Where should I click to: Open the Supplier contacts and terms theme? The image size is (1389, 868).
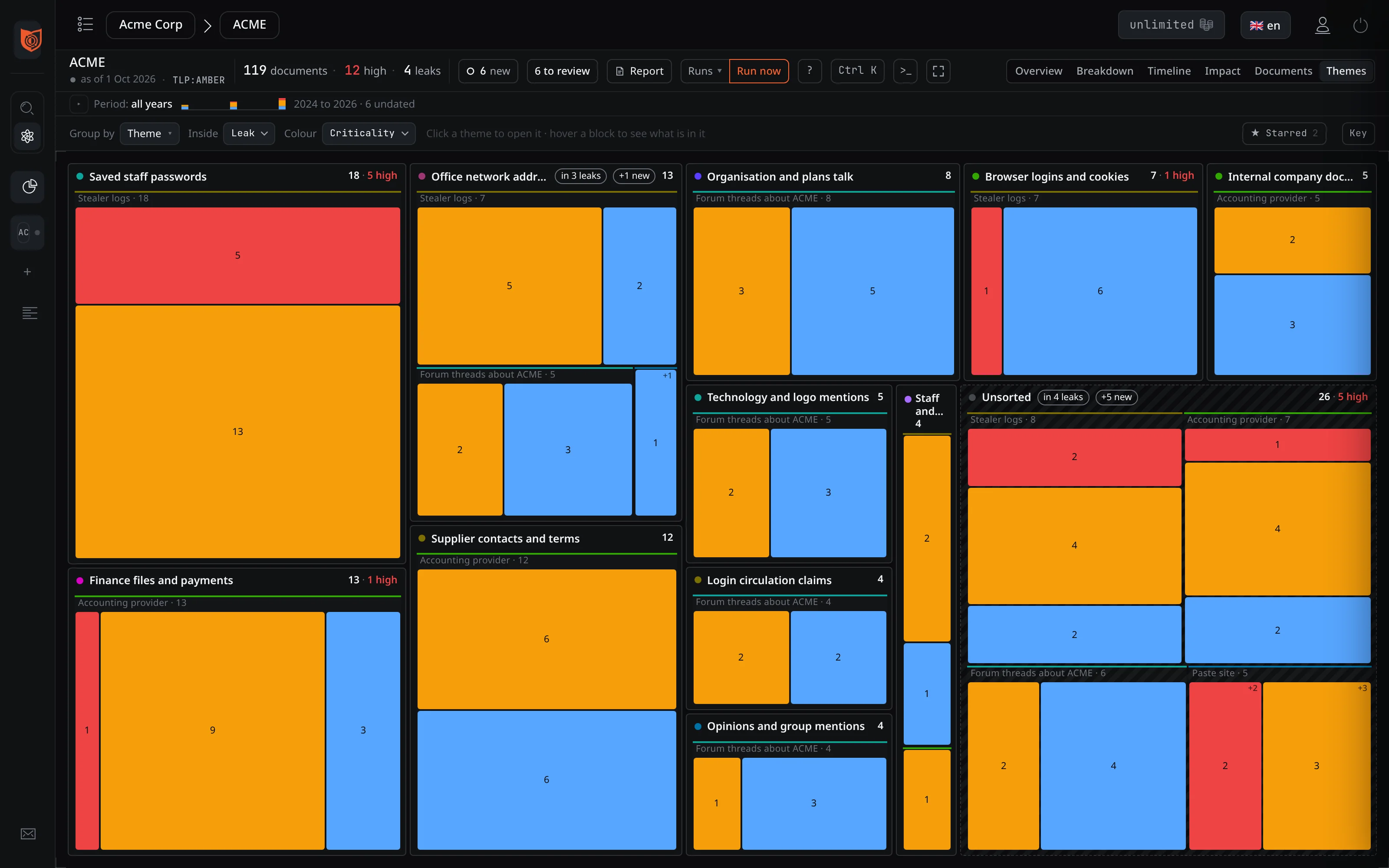pyautogui.click(x=505, y=539)
